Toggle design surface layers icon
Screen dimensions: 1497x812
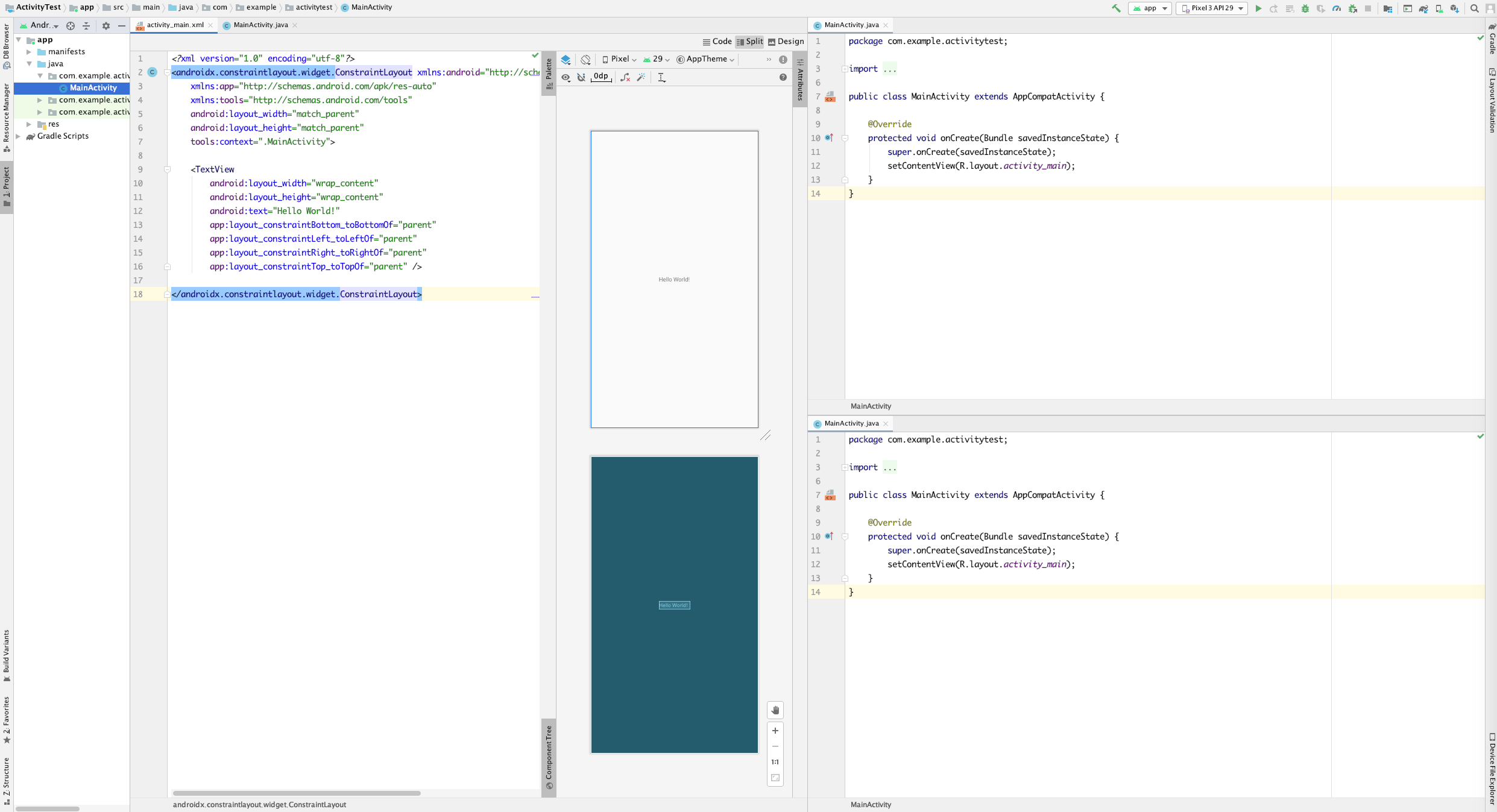click(x=566, y=60)
